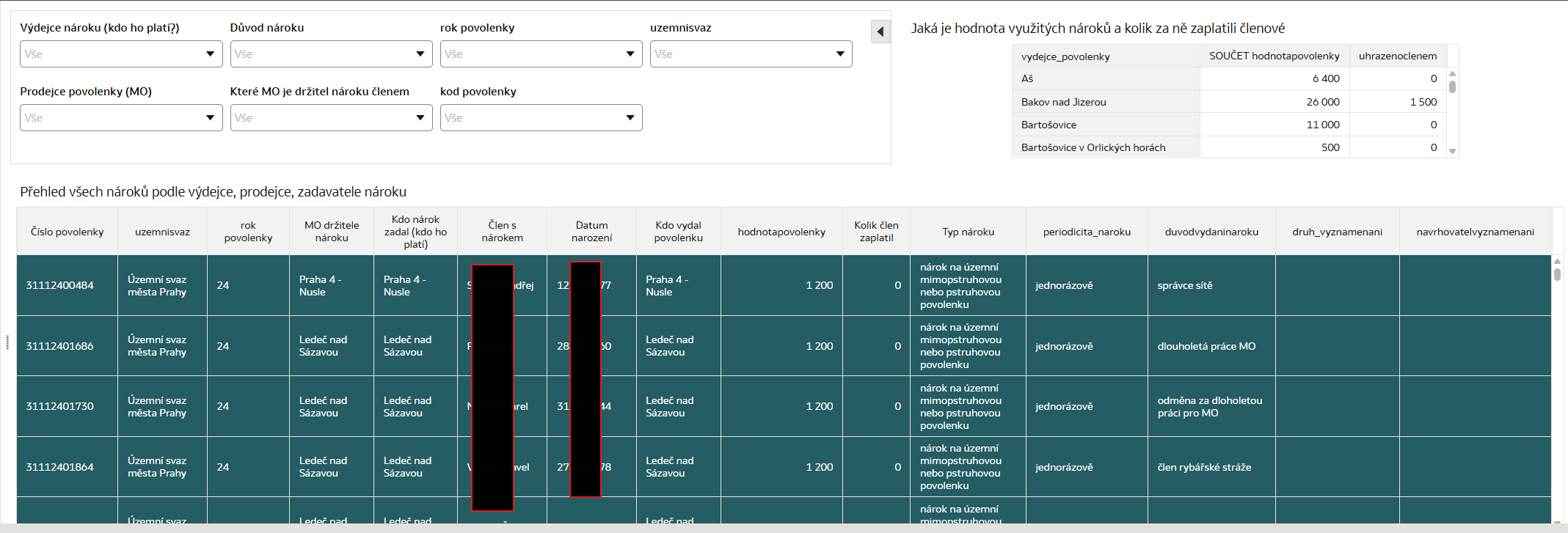Viewport: 1568px width, 533px height.
Task: Select the Bakov nad Jizerou row
Action: pyautogui.click(x=1229, y=102)
